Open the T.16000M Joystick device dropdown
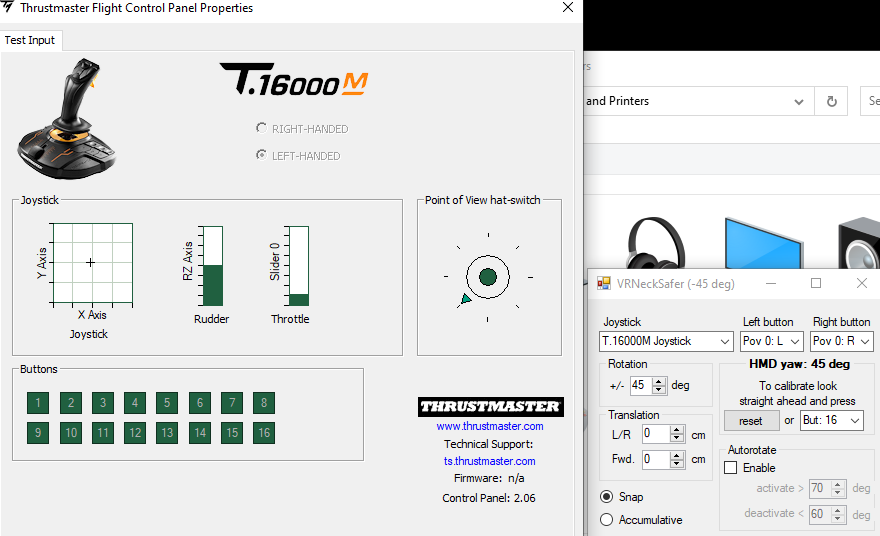This screenshot has width=880, height=536. pos(666,341)
